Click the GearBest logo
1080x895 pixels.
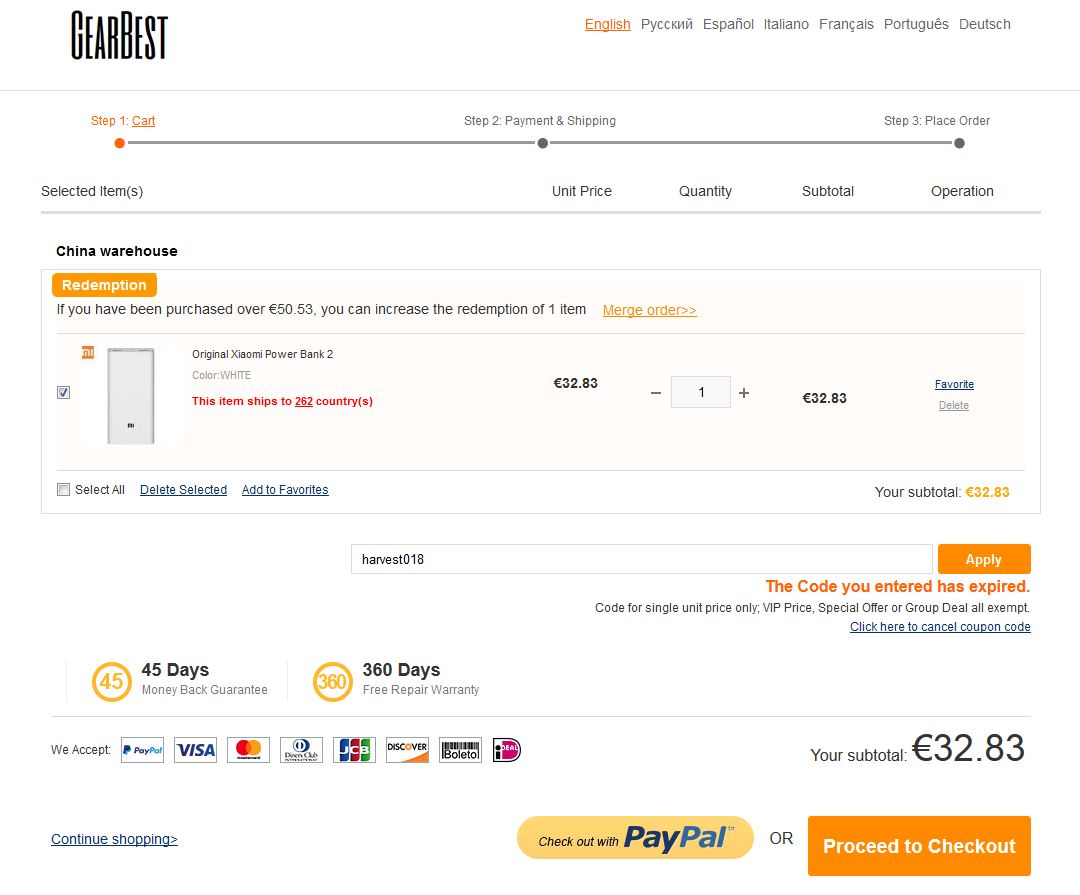point(119,35)
